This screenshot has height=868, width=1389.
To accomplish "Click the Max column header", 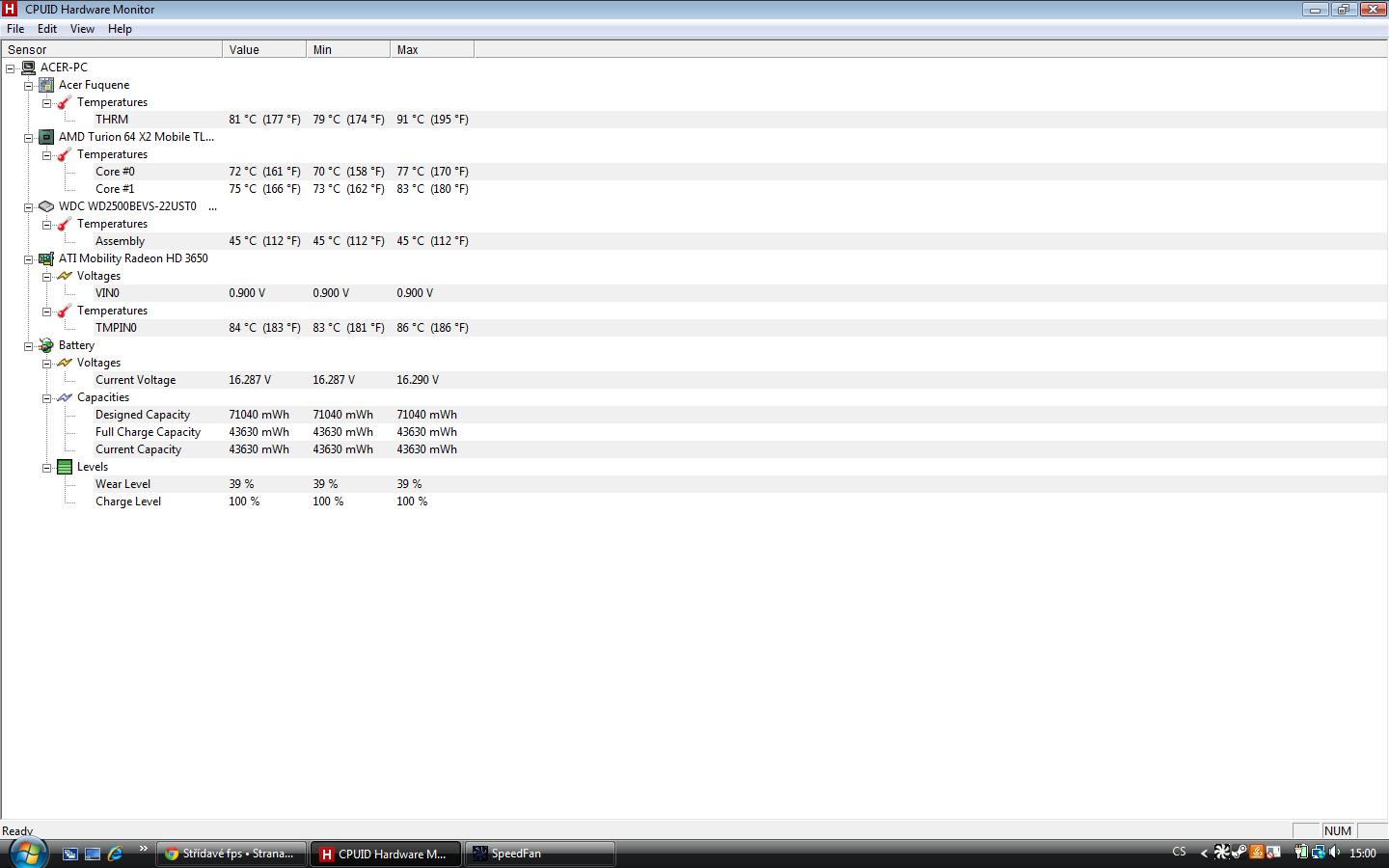I will 432,49.
